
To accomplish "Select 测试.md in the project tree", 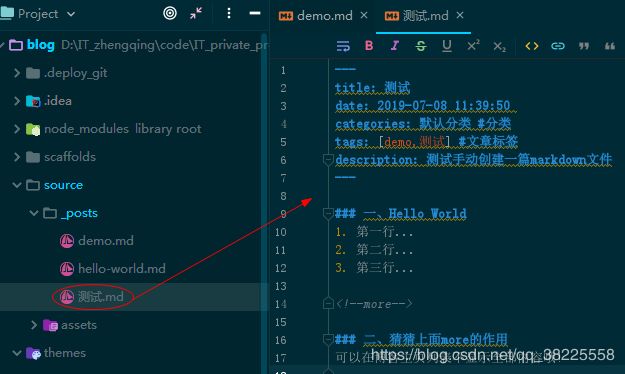I will click(x=100, y=297).
